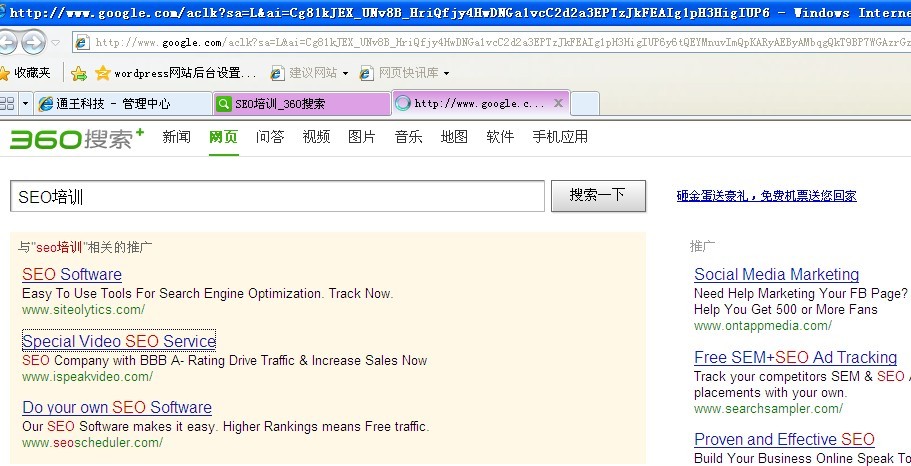Open the Social Media Marketing ad
Screen dimensions: 911x466
(x=776, y=274)
